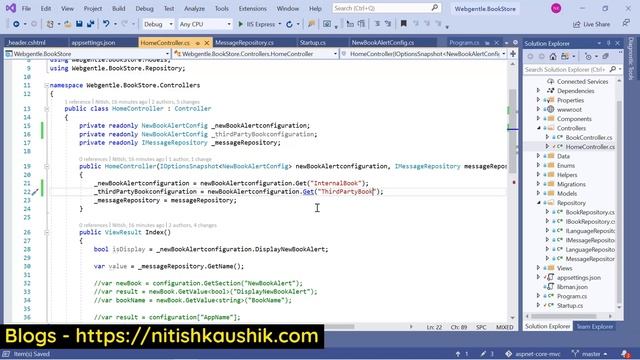Viewport: 640px width, 360px height.
Task: Open the user account avatar
Action: 556,8
